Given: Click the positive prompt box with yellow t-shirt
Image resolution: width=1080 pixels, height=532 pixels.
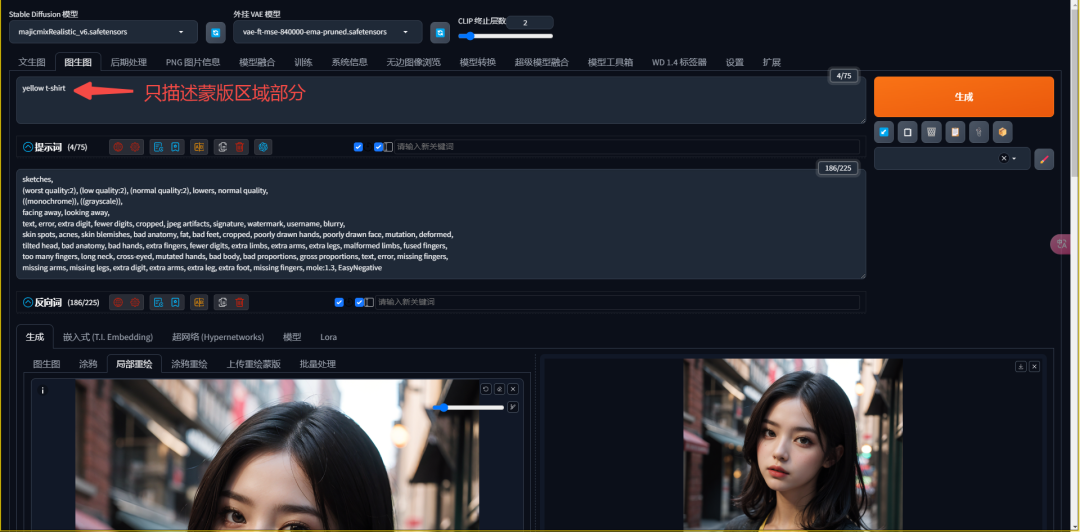Looking at the screenshot, I should (x=440, y=102).
